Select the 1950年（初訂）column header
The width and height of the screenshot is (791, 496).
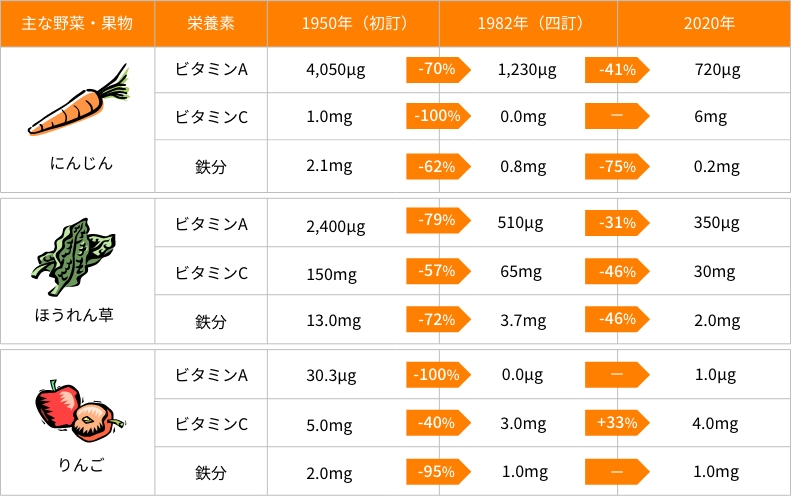point(353,24)
